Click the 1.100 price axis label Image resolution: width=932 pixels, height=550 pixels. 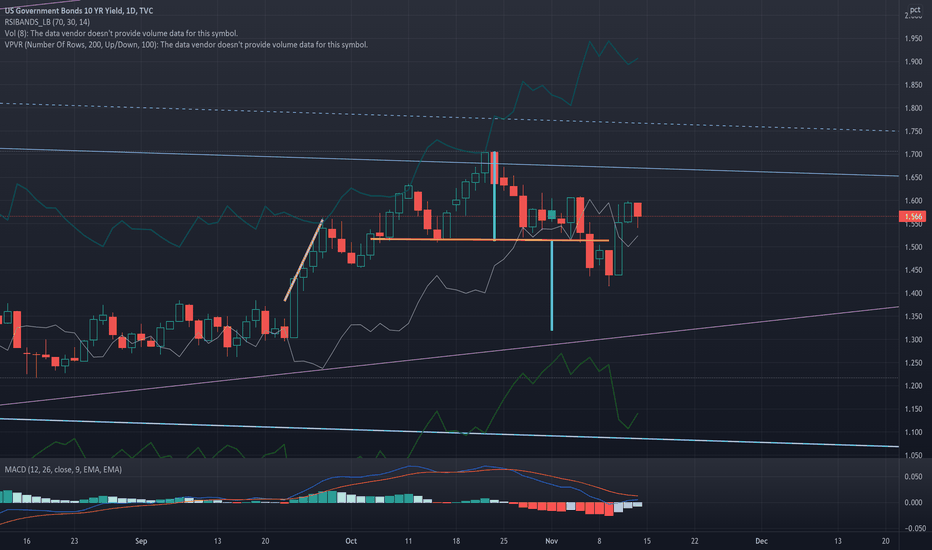[x=914, y=433]
